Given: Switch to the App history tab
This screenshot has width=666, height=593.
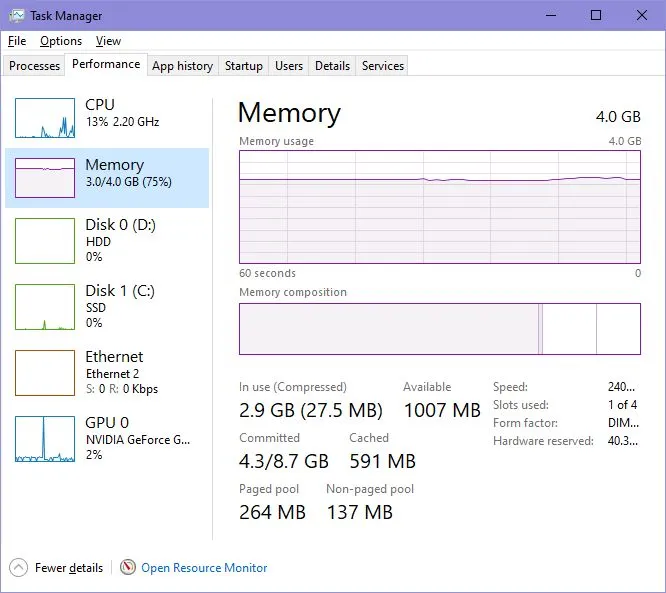Looking at the screenshot, I should (183, 66).
